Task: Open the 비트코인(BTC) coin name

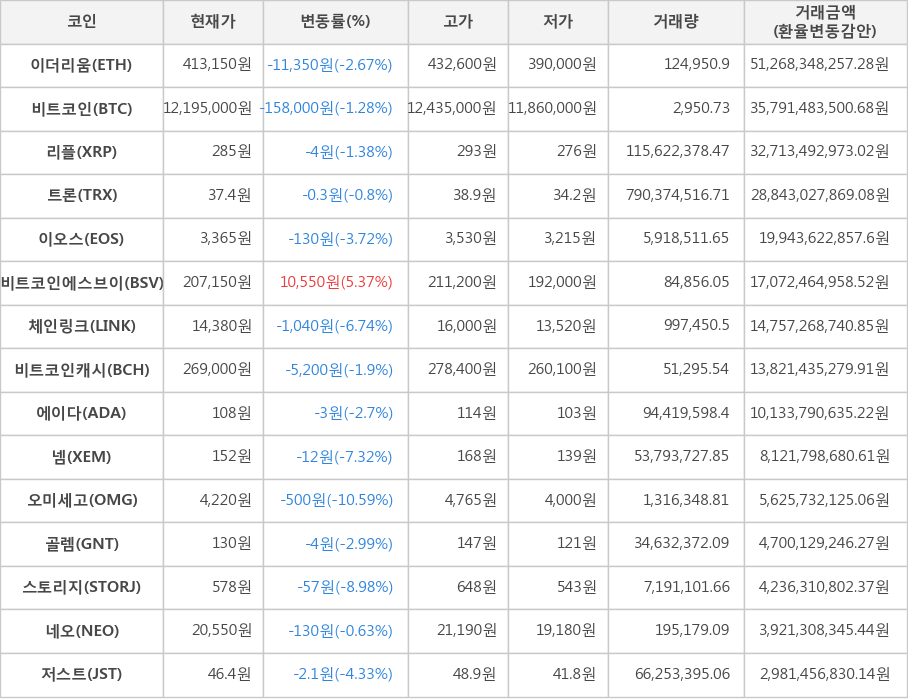Action: pos(82,109)
